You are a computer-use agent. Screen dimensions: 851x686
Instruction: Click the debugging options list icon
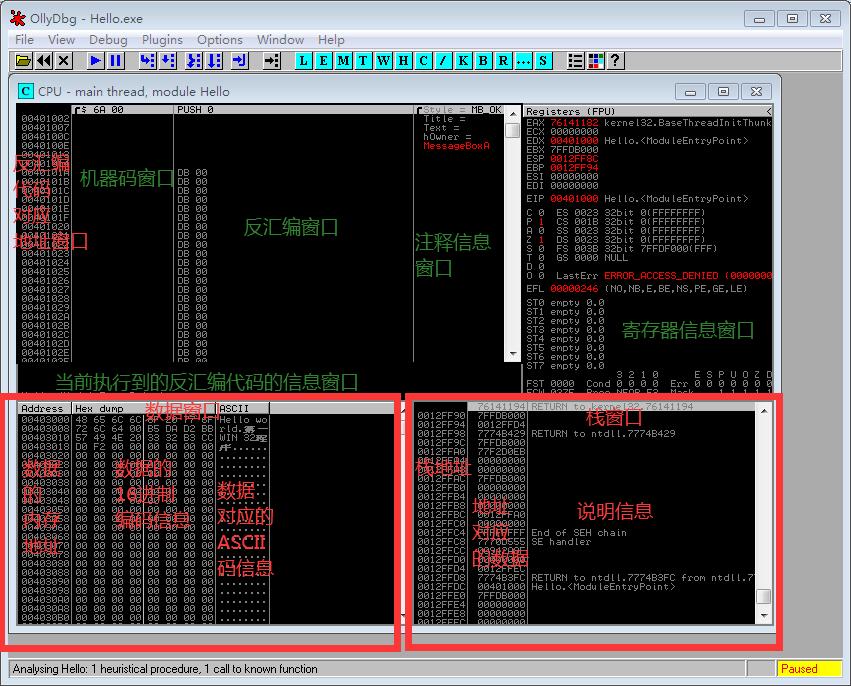tap(575, 60)
